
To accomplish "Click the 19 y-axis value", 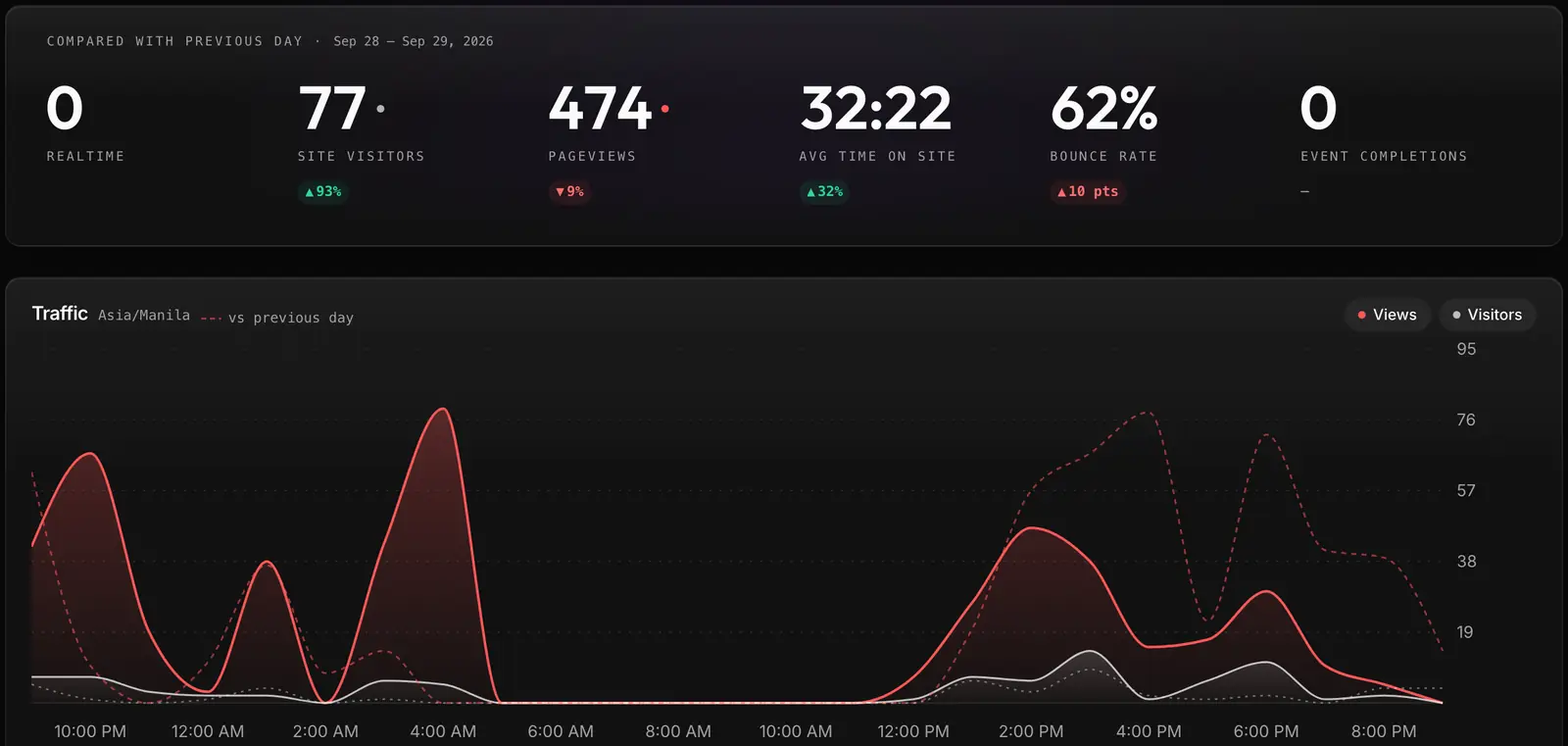I will point(1465,632).
